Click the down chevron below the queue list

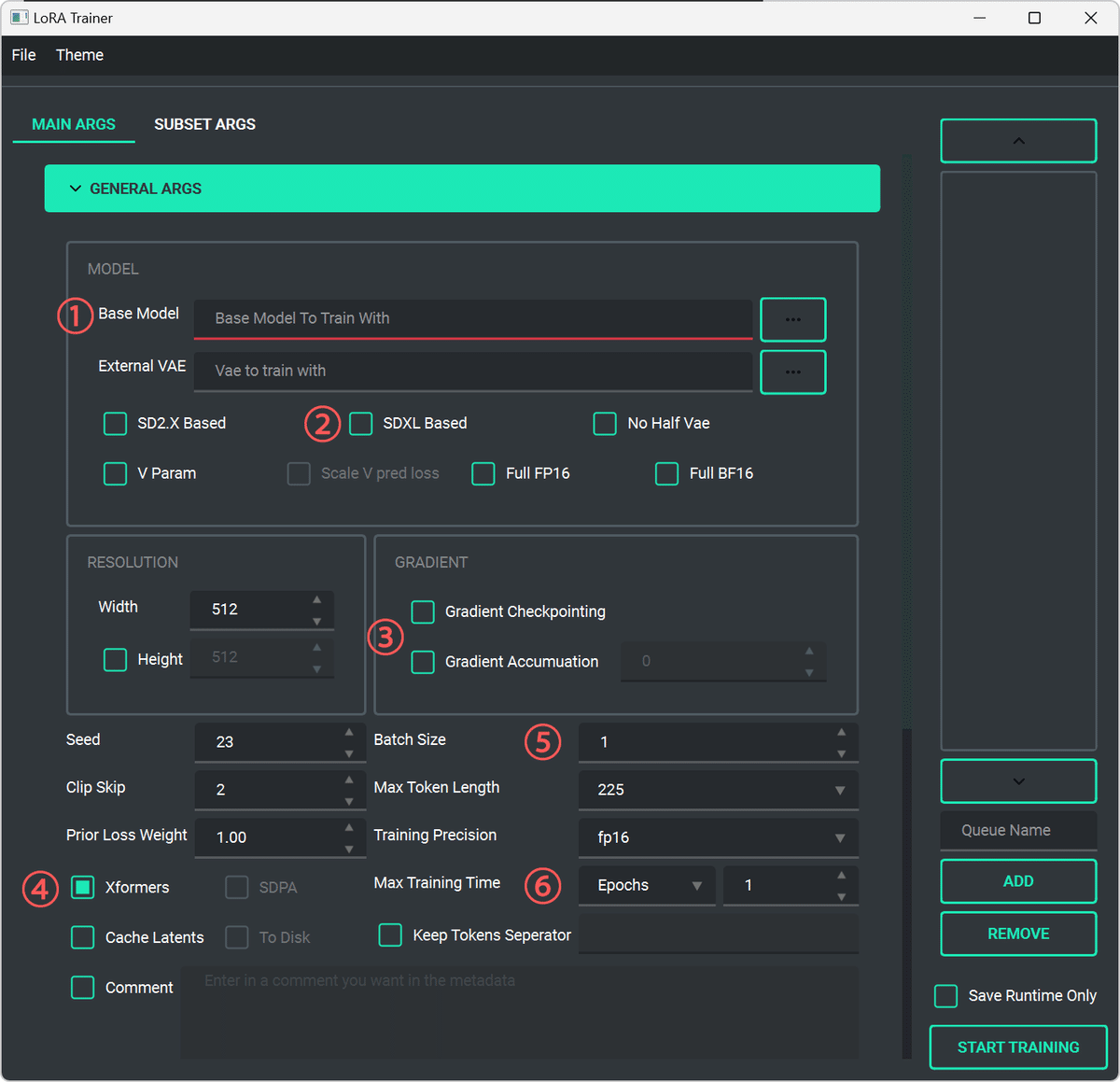pyautogui.click(x=1017, y=781)
